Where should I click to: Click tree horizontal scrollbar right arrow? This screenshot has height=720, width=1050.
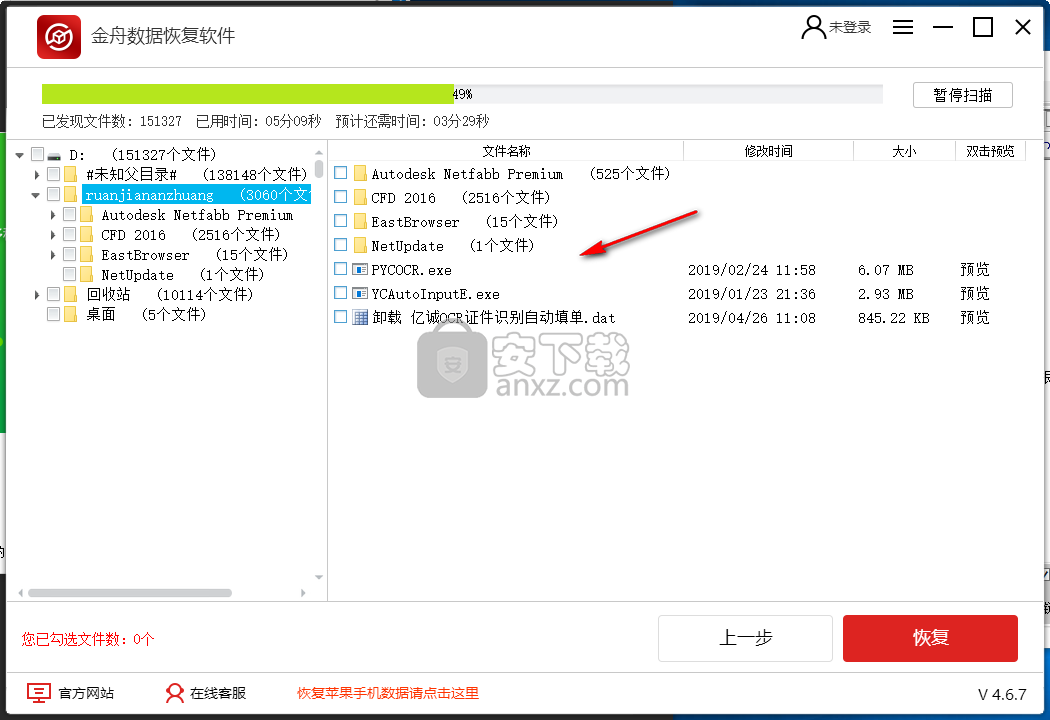(x=303, y=593)
